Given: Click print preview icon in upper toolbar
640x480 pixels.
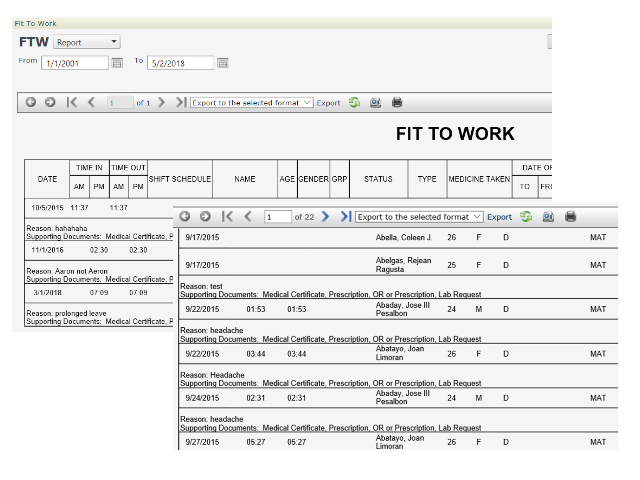Looking at the screenshot, I should [376, 102].
